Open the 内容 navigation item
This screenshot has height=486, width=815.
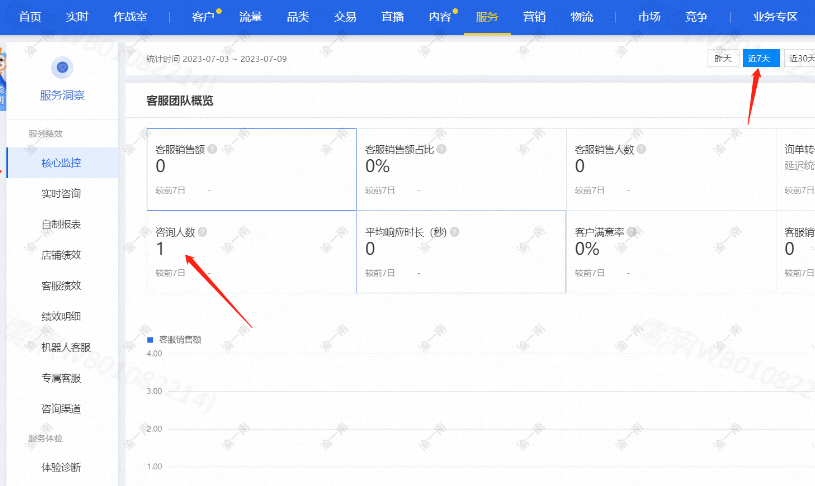tap(440, 17)
